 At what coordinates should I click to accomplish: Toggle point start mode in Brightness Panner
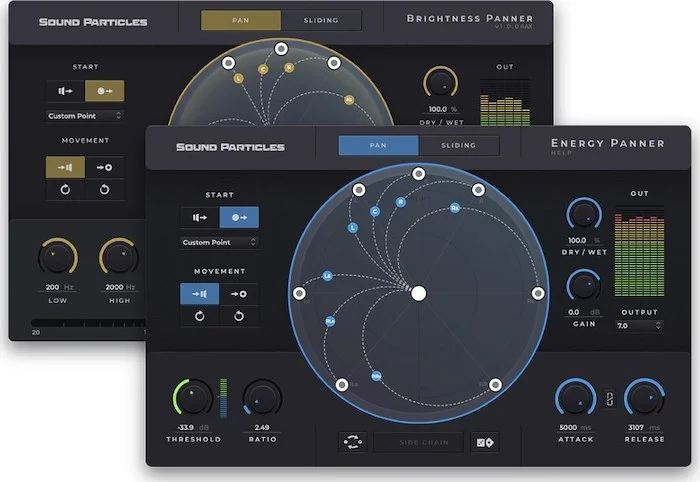coord(104,92)
